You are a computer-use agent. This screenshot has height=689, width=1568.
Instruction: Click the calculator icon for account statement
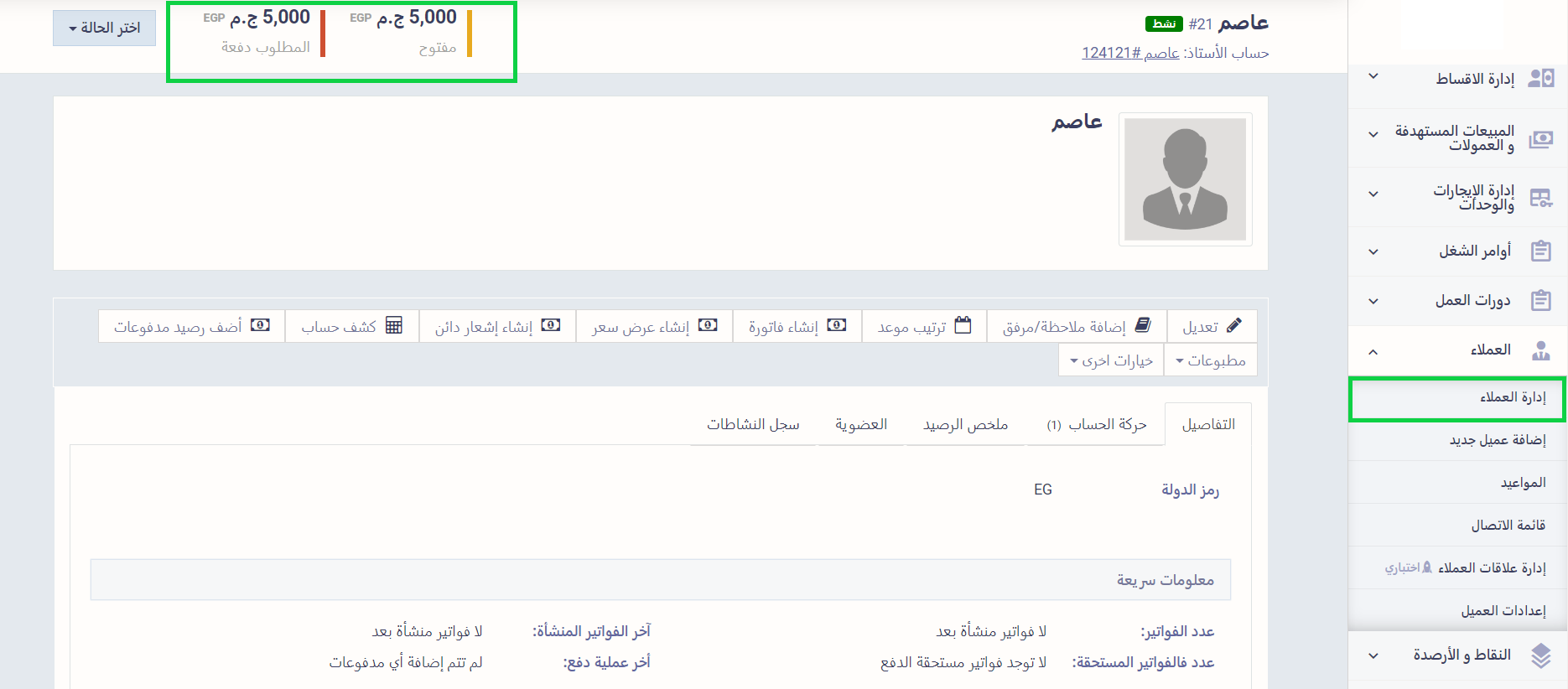pyautogui.click(x=393, y=325)
